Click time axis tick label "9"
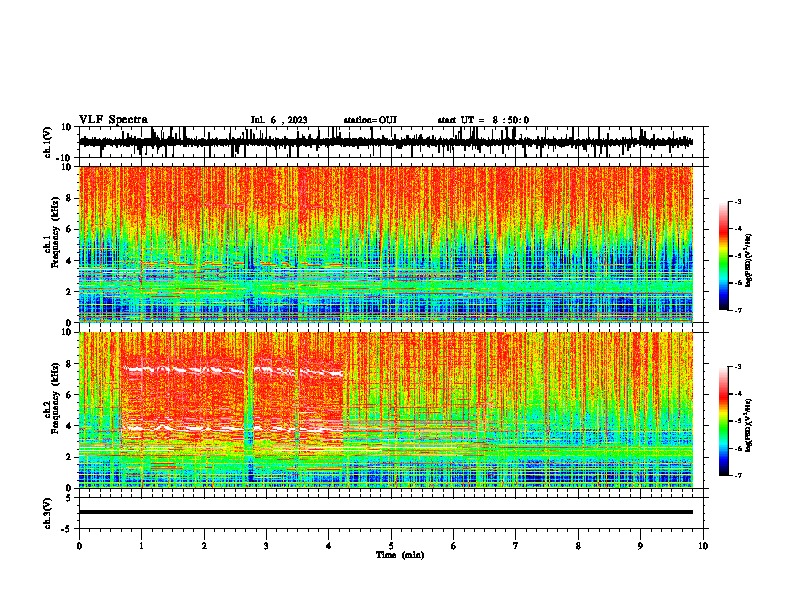Screen dimensions: 792x612 point(640,546)
